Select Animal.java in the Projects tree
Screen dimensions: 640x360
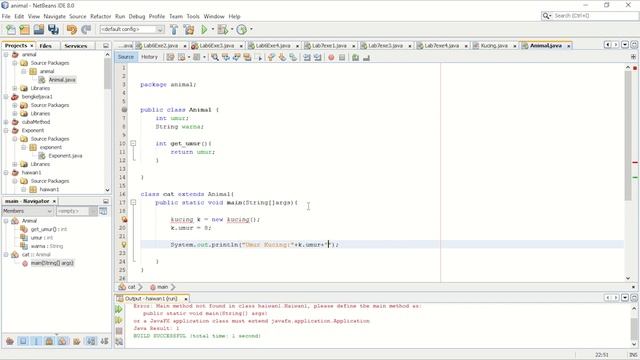click(62, 80)
